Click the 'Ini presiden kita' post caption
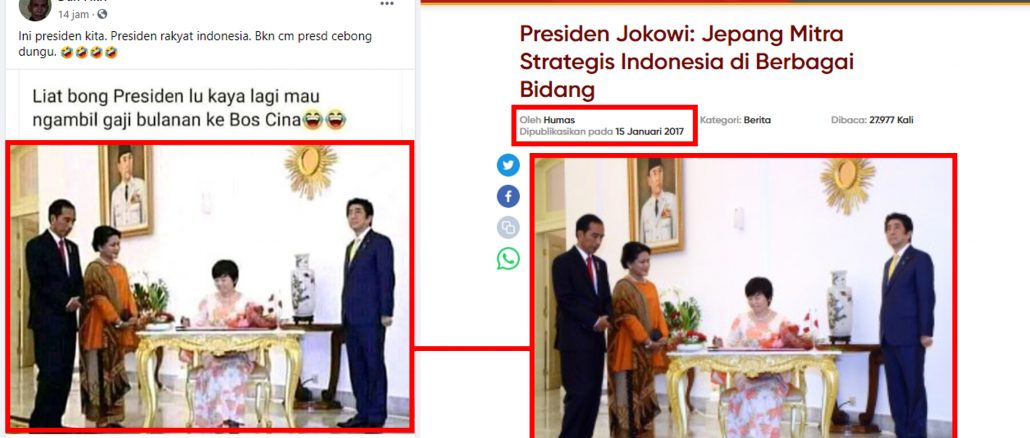 click(x=195, y=44)
